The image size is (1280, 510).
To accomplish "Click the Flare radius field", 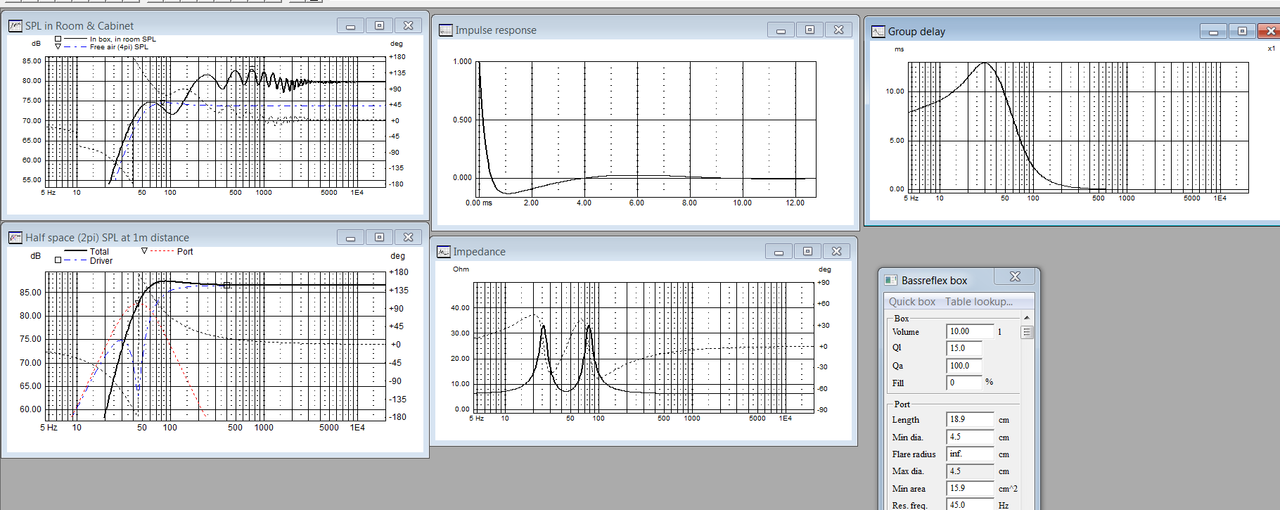I will [969, 454].
